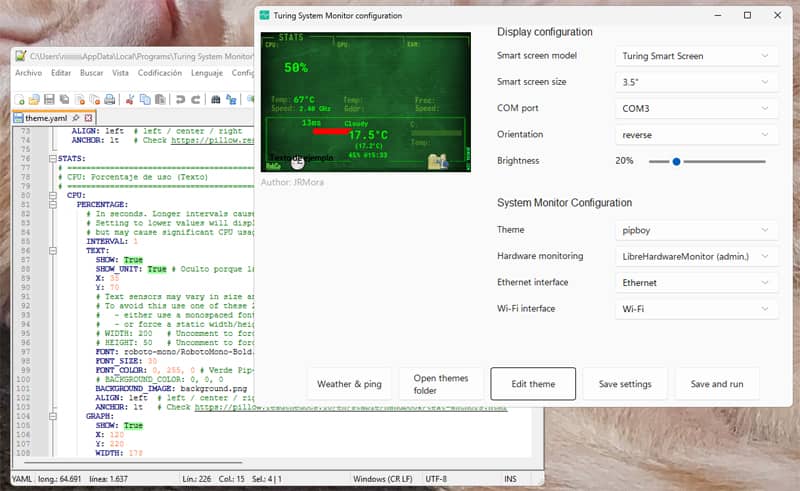
Task: Click the pillow URL link on line 74
Action: pyautogui.click(x=213, y=140)
